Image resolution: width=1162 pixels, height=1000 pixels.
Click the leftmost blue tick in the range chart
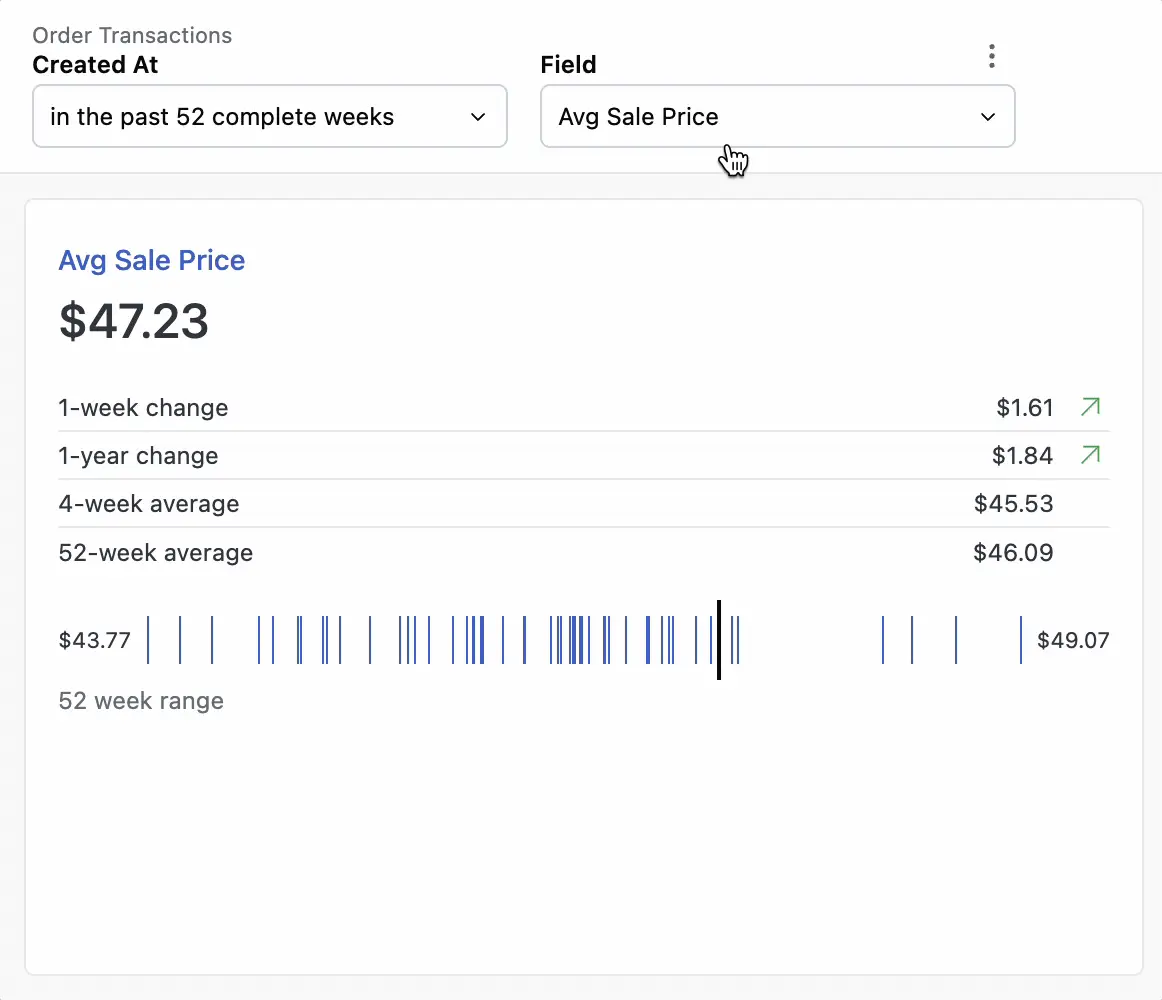148,640
